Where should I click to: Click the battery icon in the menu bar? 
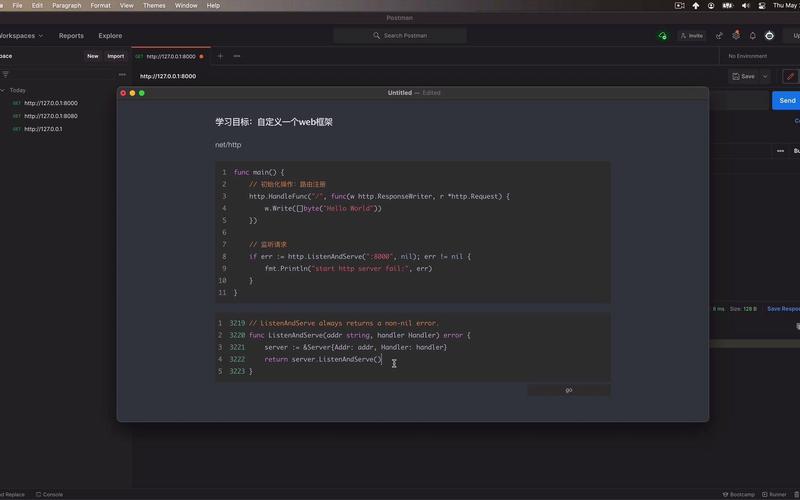728,6
